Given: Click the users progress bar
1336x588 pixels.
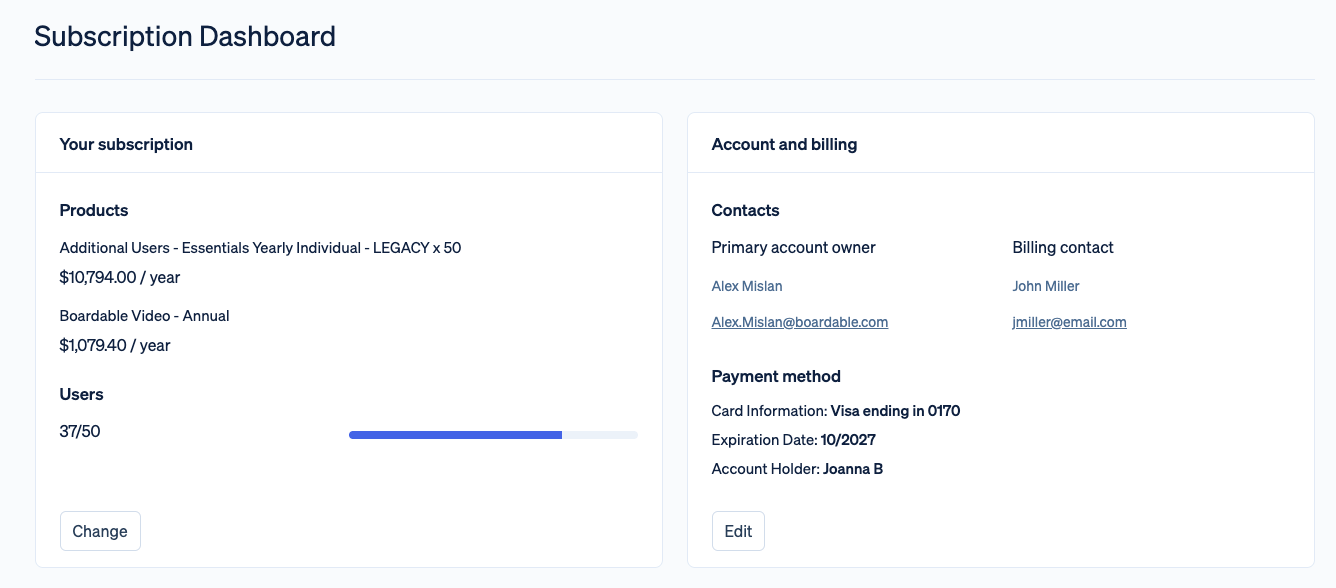Looking at the screenshot, I should click(493, 435).
